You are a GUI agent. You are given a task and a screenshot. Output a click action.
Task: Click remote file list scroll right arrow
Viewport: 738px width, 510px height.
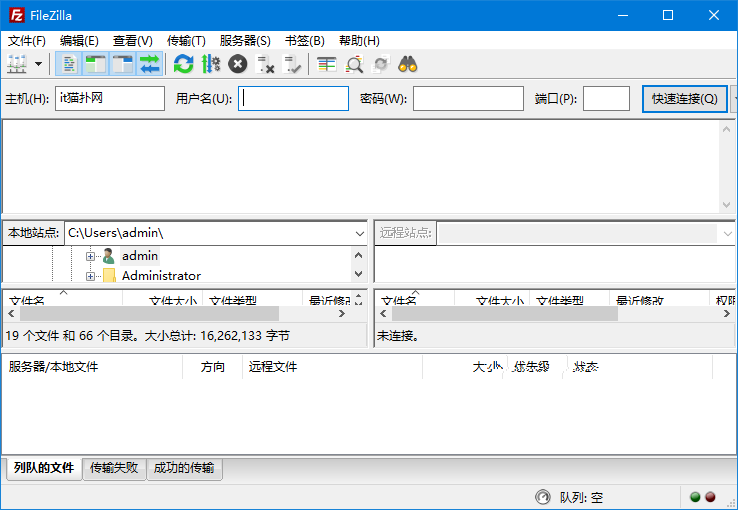727,314
